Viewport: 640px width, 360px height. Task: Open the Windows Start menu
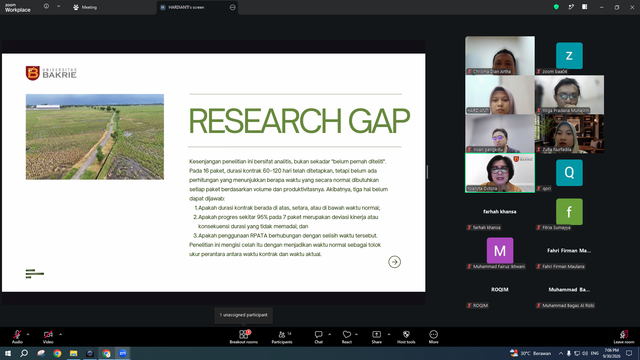tap(8, 353)
